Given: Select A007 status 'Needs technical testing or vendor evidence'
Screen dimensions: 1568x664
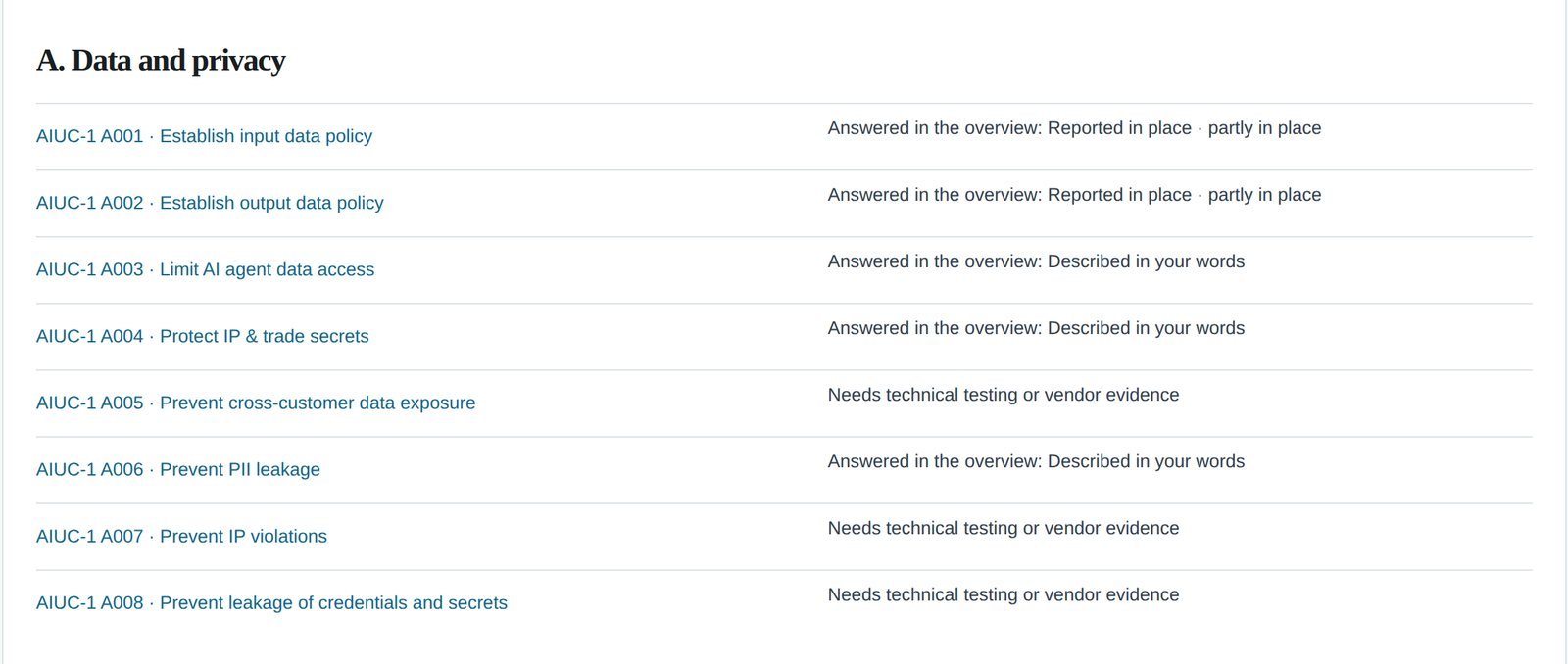Looking at the screenshot, I should pos(1004,528).
